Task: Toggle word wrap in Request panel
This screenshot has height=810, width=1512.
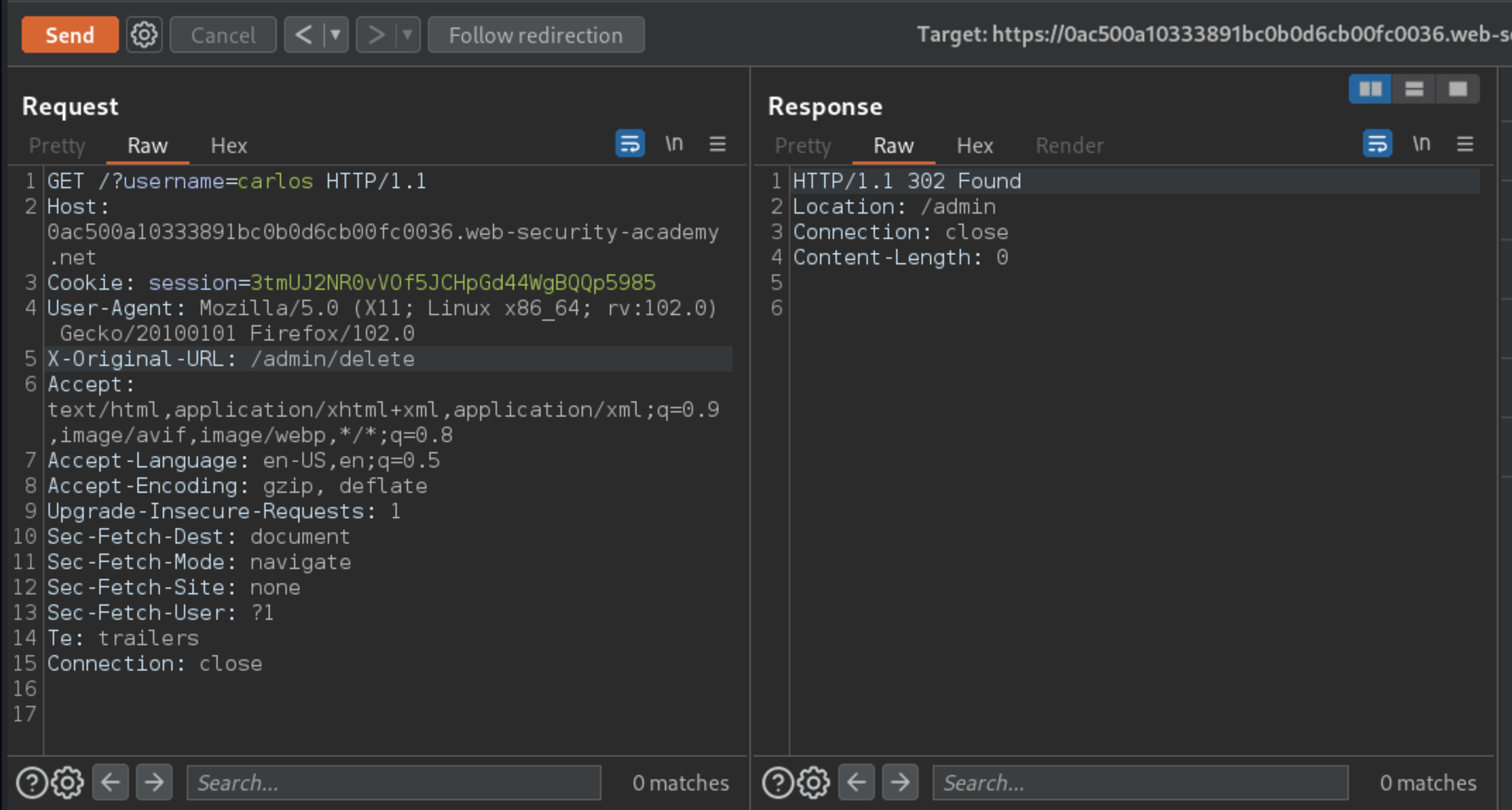Action: (630, 143)
